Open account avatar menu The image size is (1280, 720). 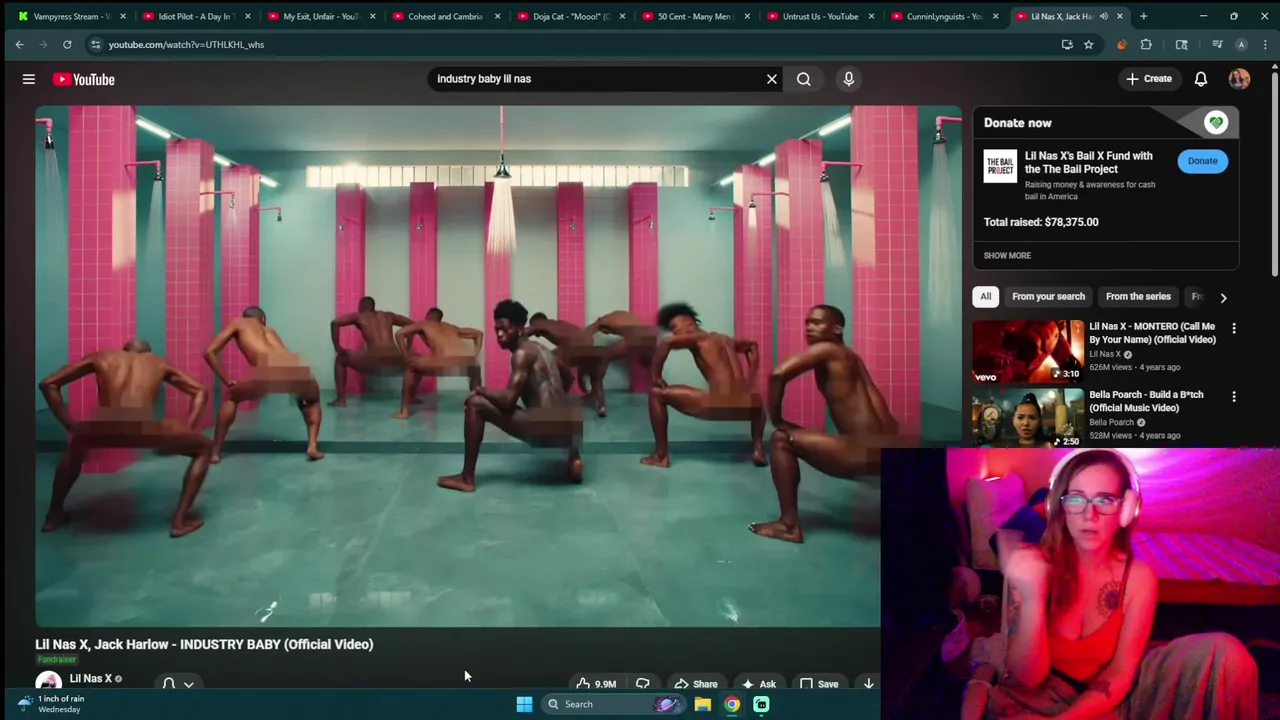coord(1239,79)
